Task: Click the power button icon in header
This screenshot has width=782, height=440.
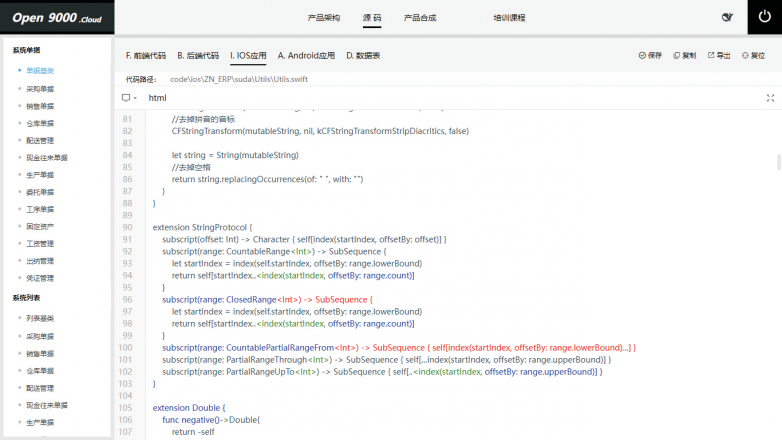Action: [x=764, y=17]
